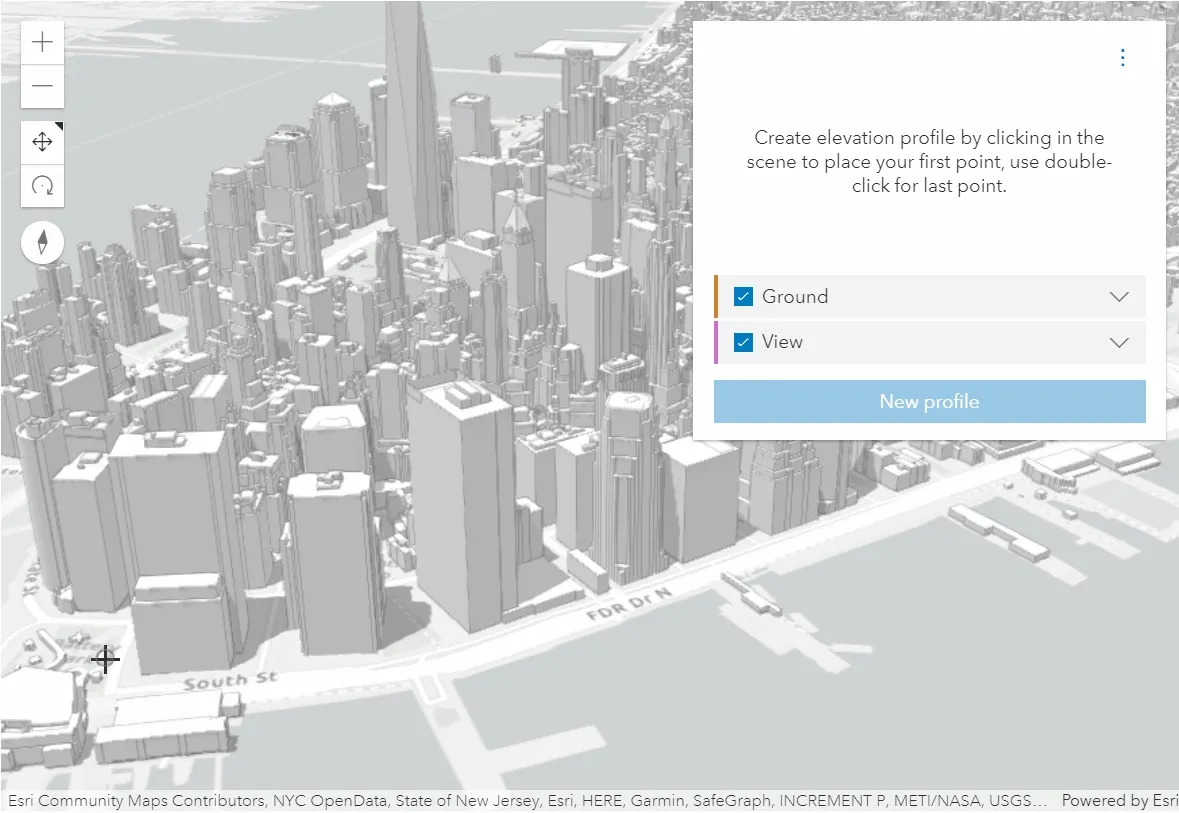Click the purple View color indicator

point(716,342)
